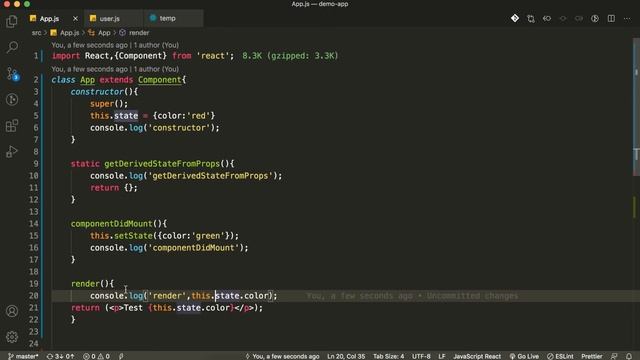640x360 pixels.
Task: Start Go Live server
Action: [524, 356]
